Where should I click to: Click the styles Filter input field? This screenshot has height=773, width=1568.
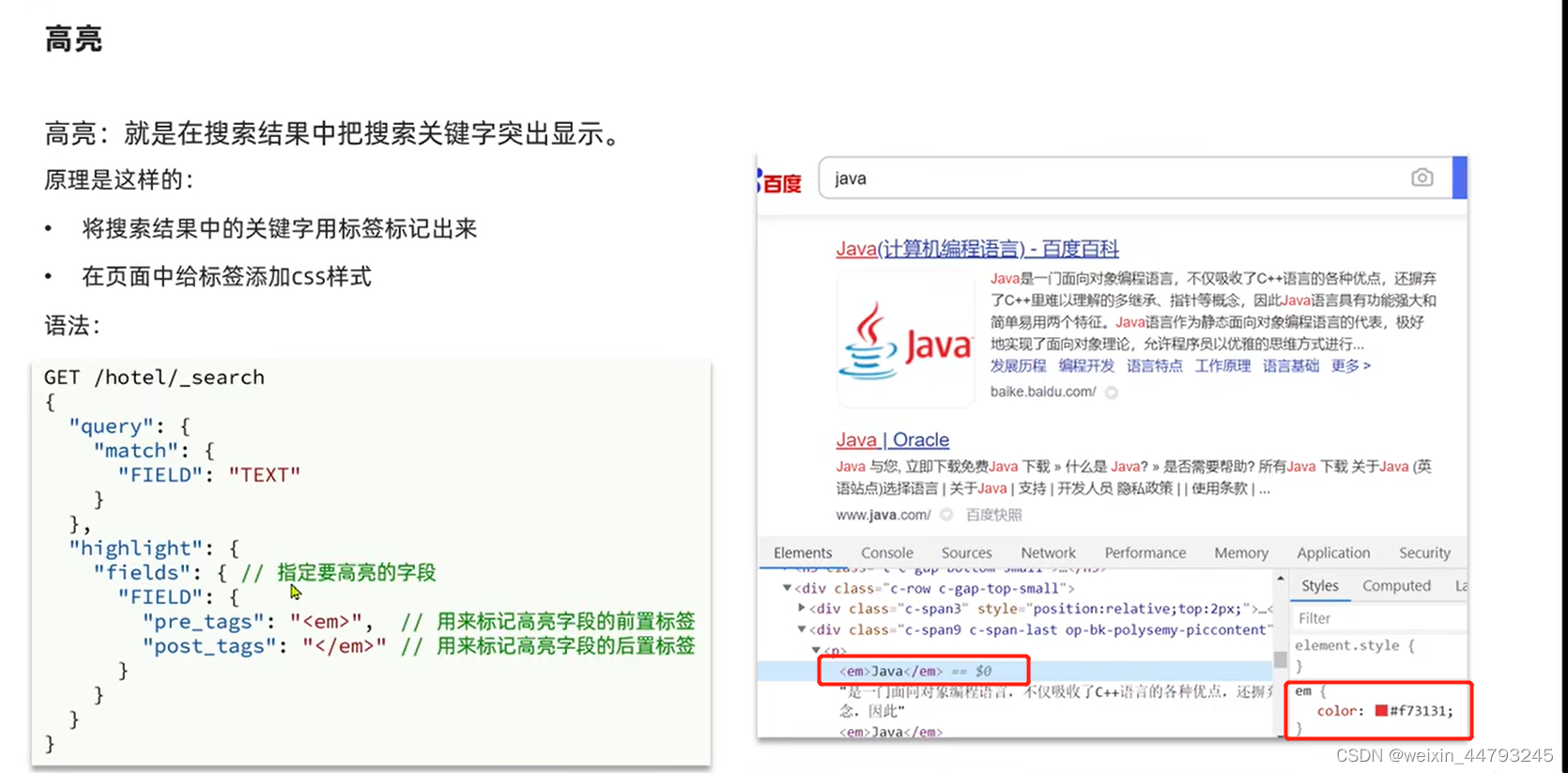click(x=1378, y=618)
